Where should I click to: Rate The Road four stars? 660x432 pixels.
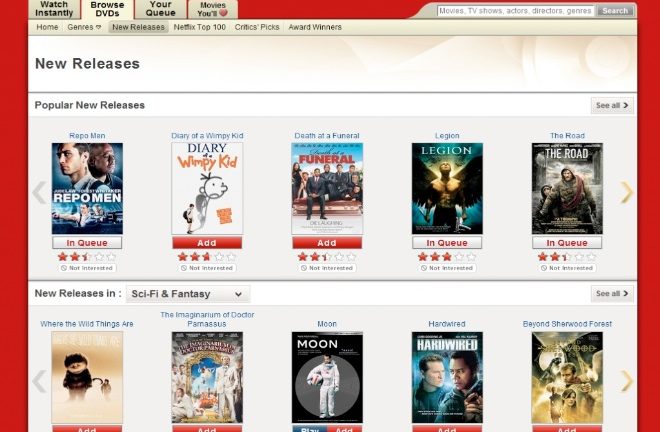[579, 256]
